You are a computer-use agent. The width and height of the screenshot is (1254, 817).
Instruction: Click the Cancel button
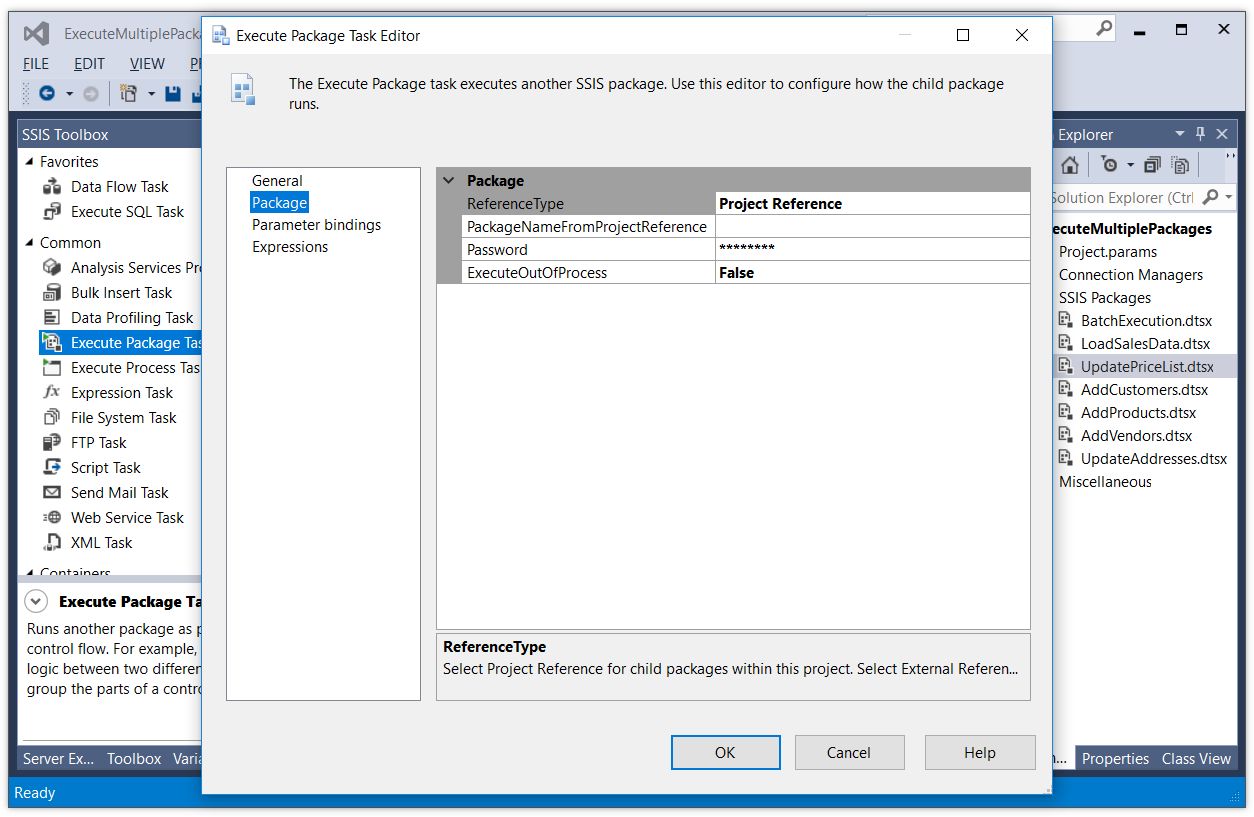(x=848, y=753)
